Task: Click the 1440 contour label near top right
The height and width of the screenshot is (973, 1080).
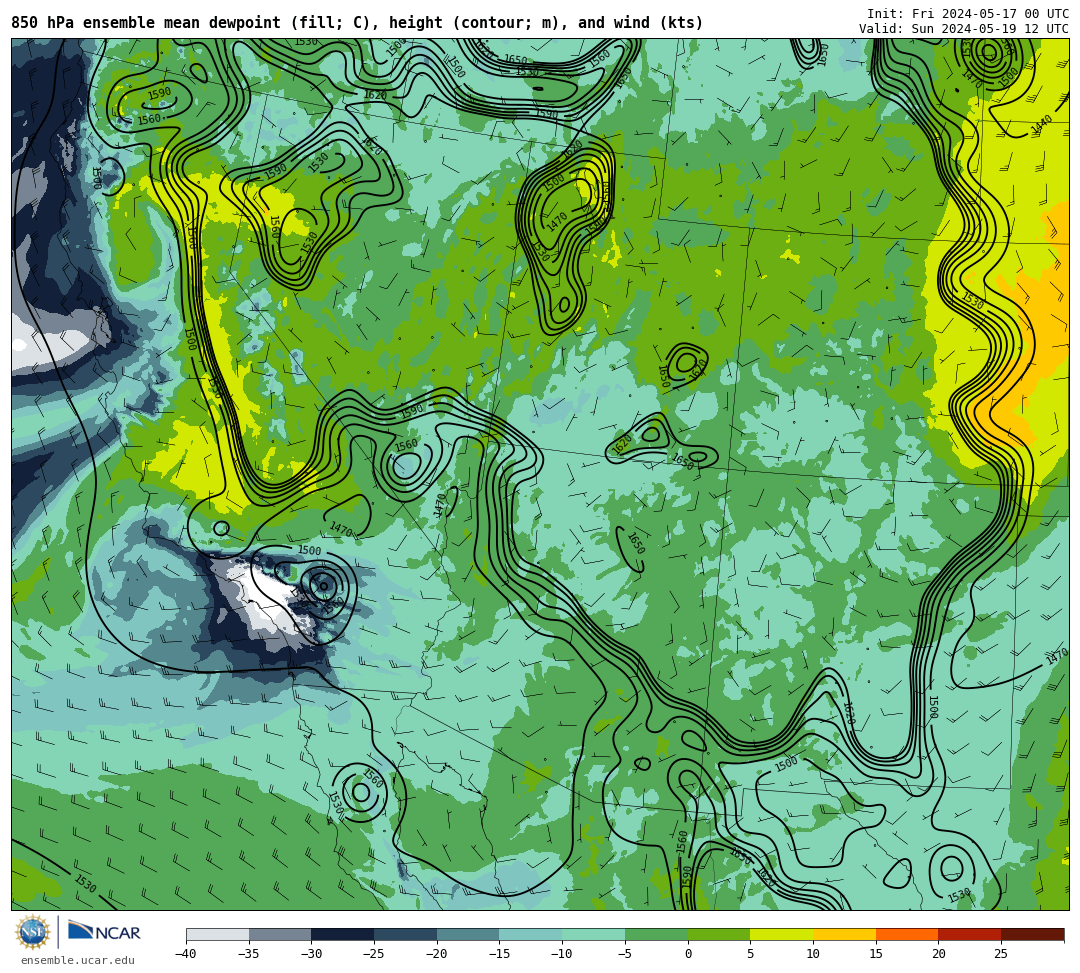Action: 1041,125
